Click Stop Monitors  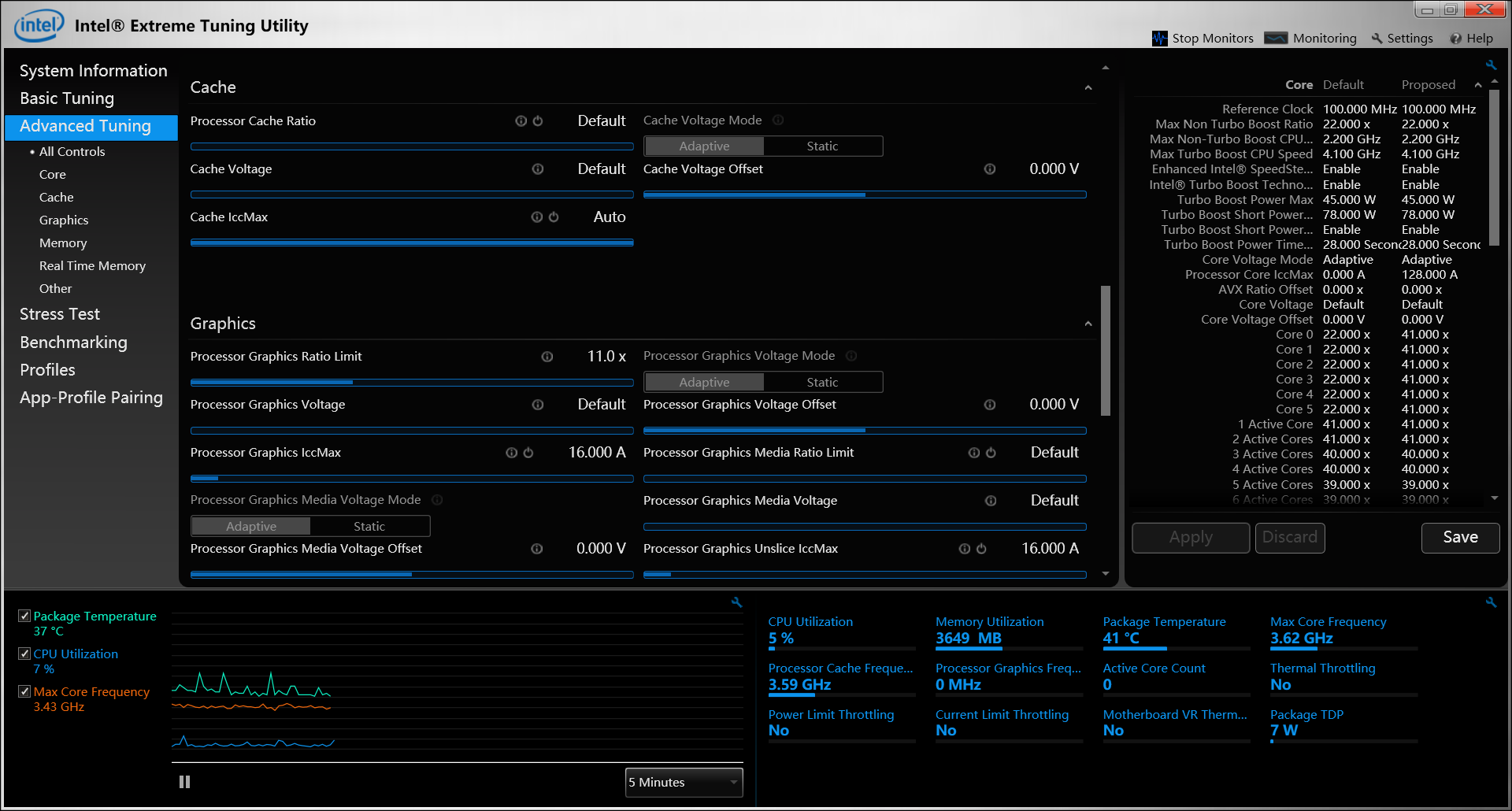point(1203,39)
